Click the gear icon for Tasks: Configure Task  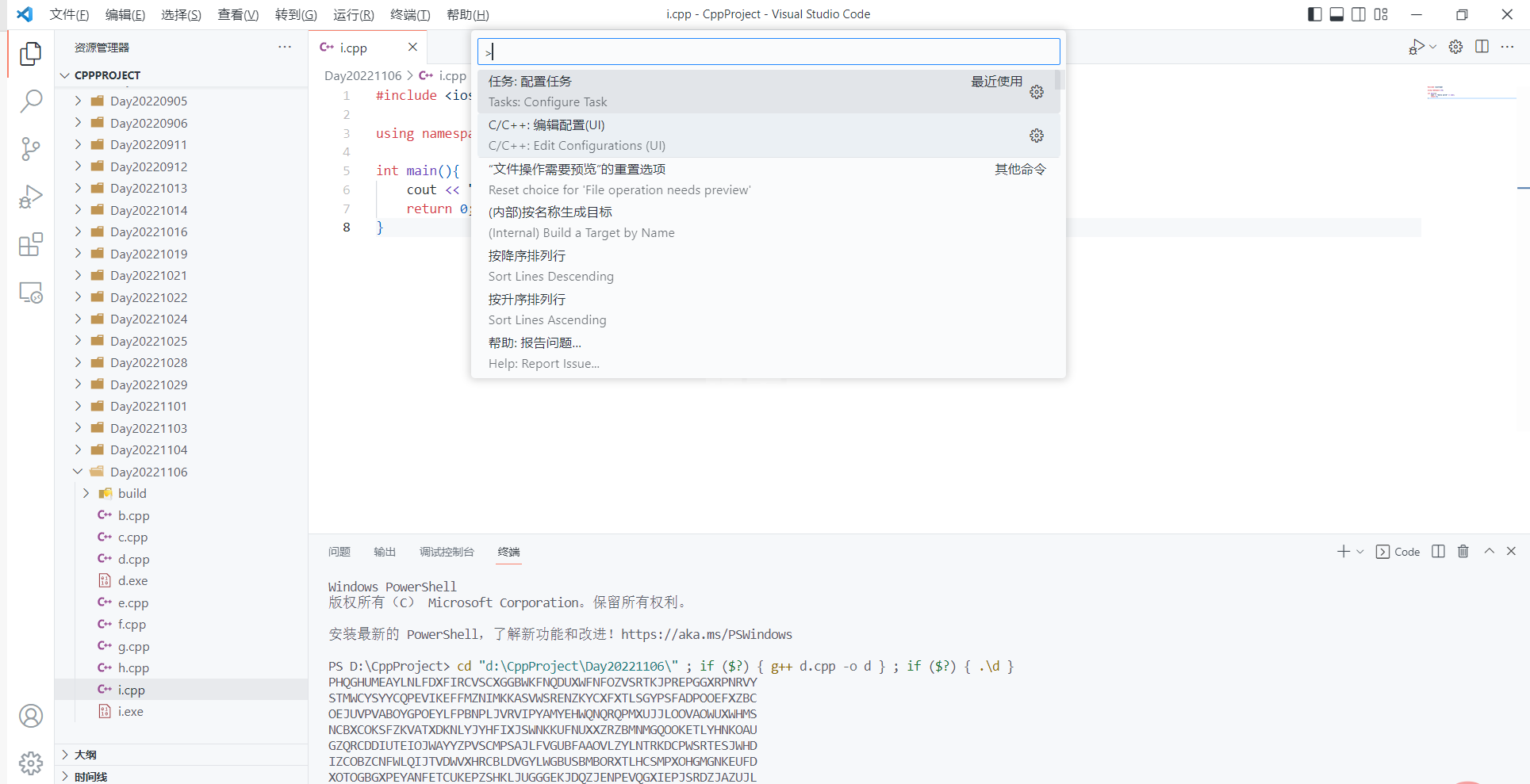tap(1037, 92)
